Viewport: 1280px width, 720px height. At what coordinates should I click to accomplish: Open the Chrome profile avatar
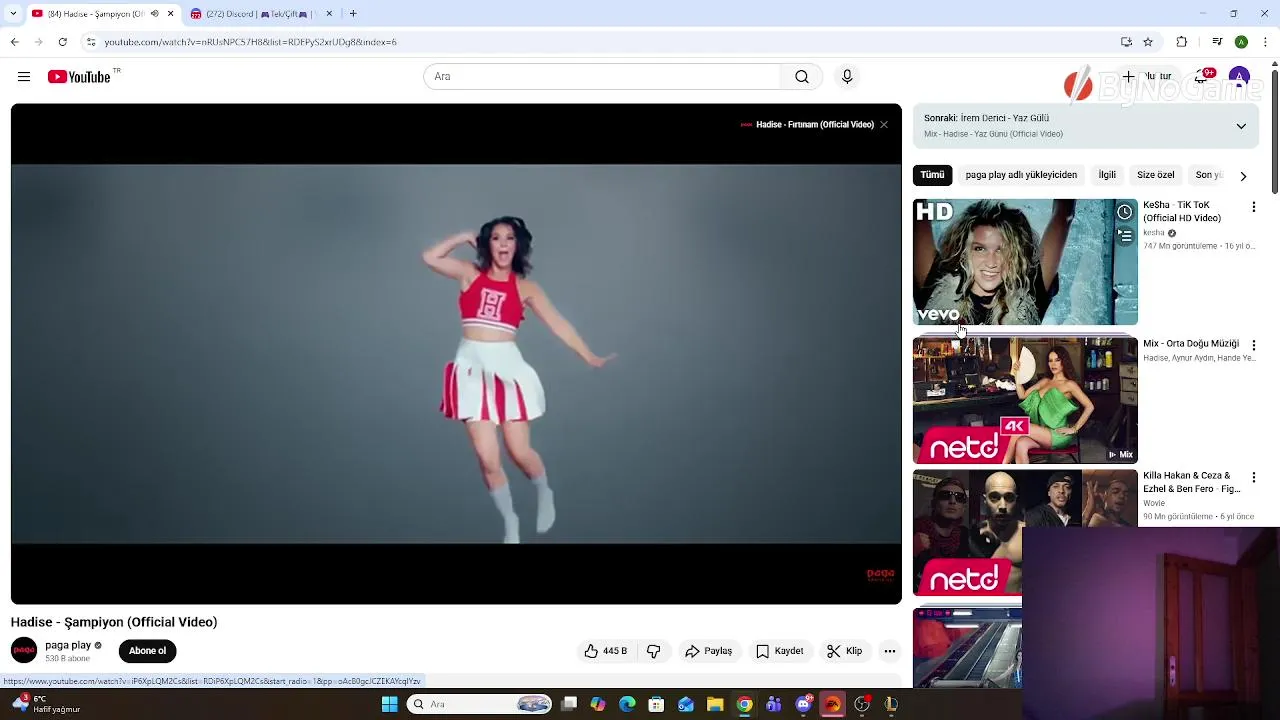[1241, 42]
